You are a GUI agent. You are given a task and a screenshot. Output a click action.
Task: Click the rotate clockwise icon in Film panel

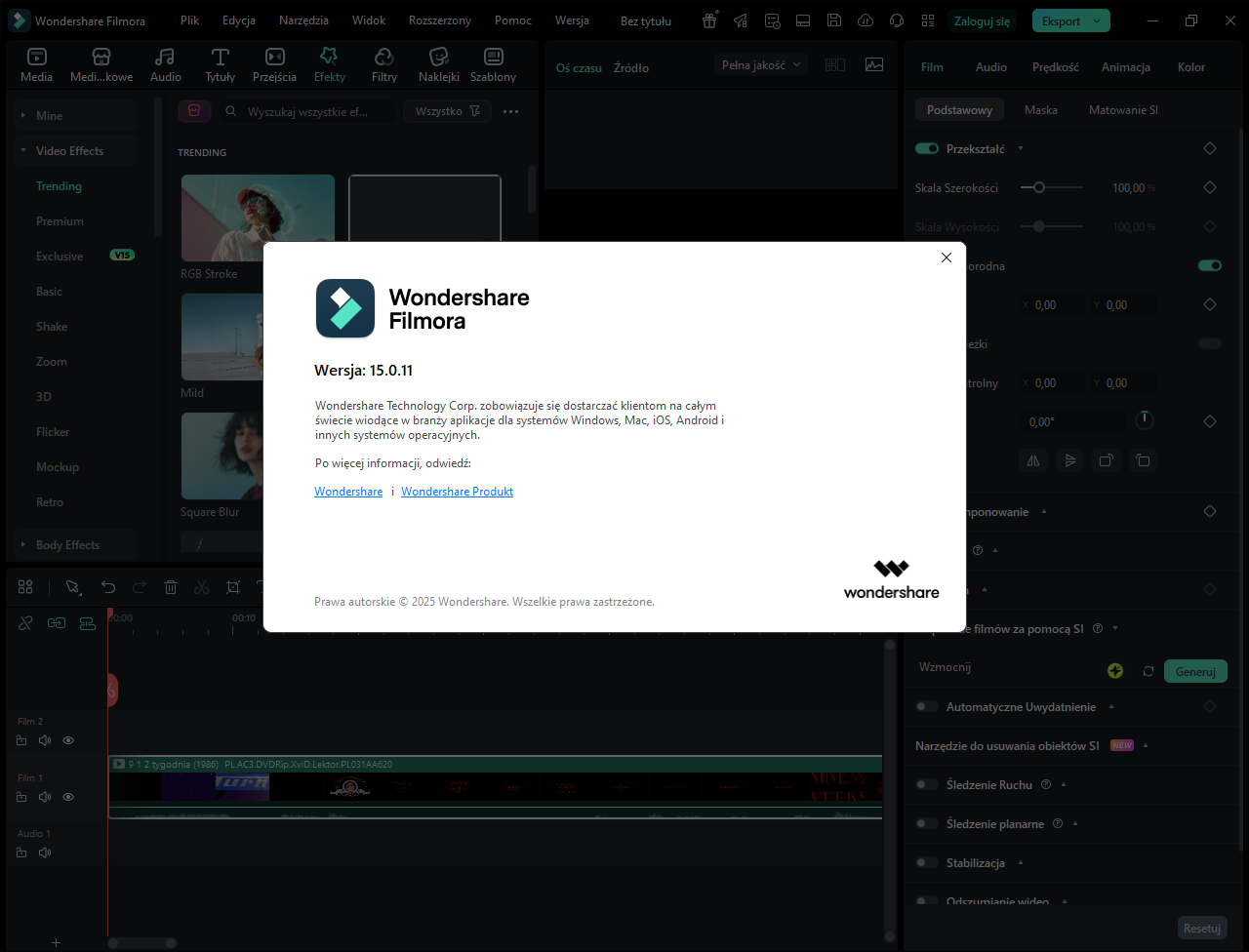[x=1106, y=460]
